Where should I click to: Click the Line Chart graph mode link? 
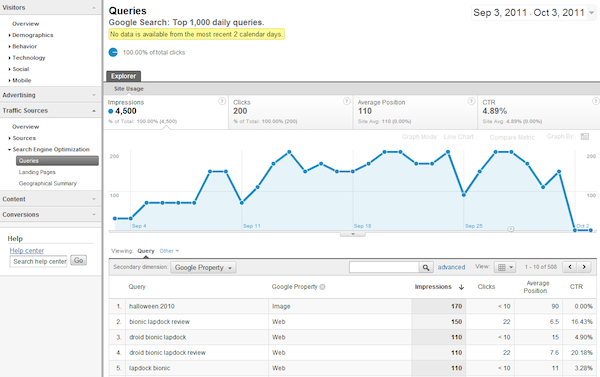[458, 137]
